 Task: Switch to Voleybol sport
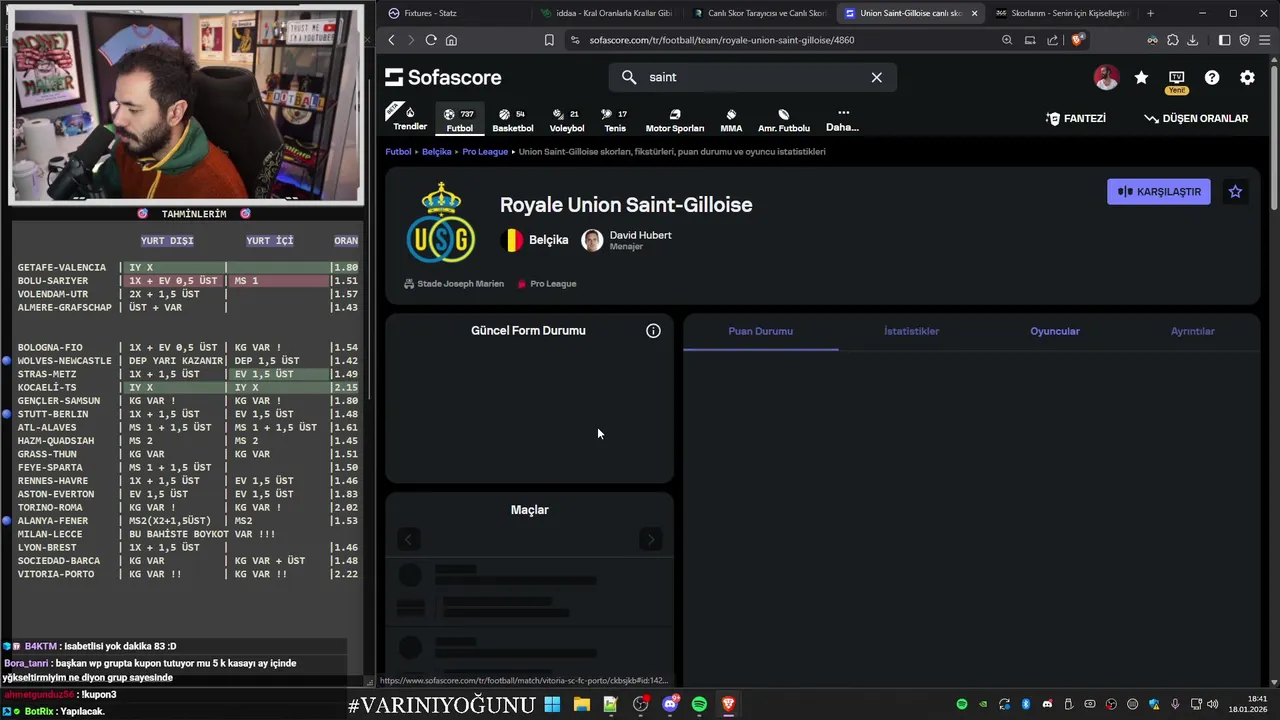point(567,120)
